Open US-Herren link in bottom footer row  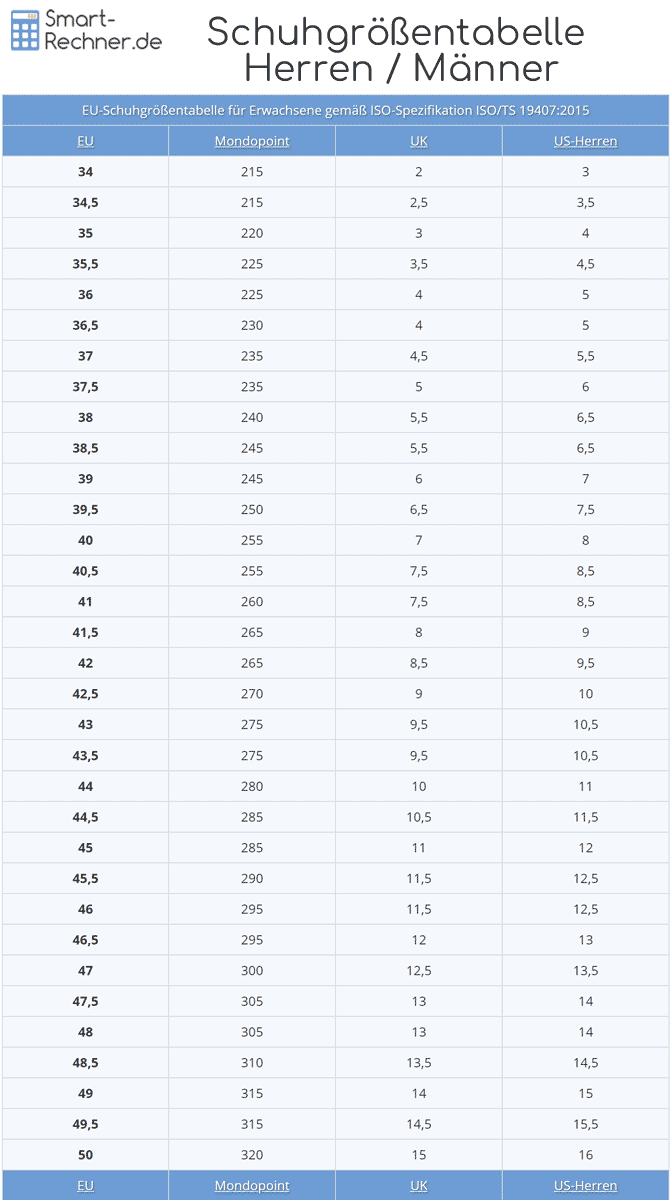point(585,1185)
